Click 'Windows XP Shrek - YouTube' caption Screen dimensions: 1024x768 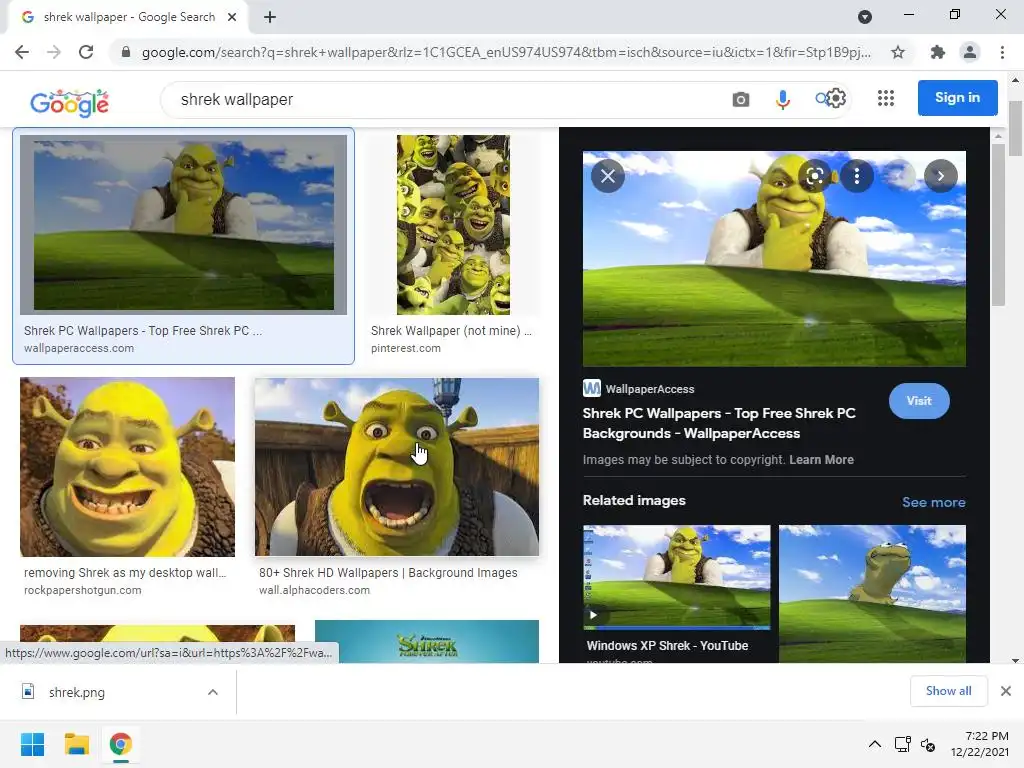[x=667, y=645]
